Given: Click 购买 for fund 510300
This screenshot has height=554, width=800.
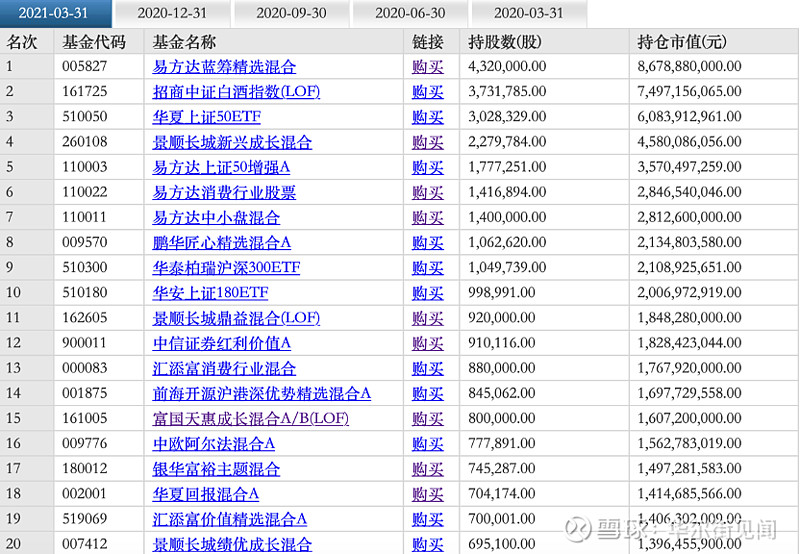Looking at the screenshot, I should [x=428, y=267].
